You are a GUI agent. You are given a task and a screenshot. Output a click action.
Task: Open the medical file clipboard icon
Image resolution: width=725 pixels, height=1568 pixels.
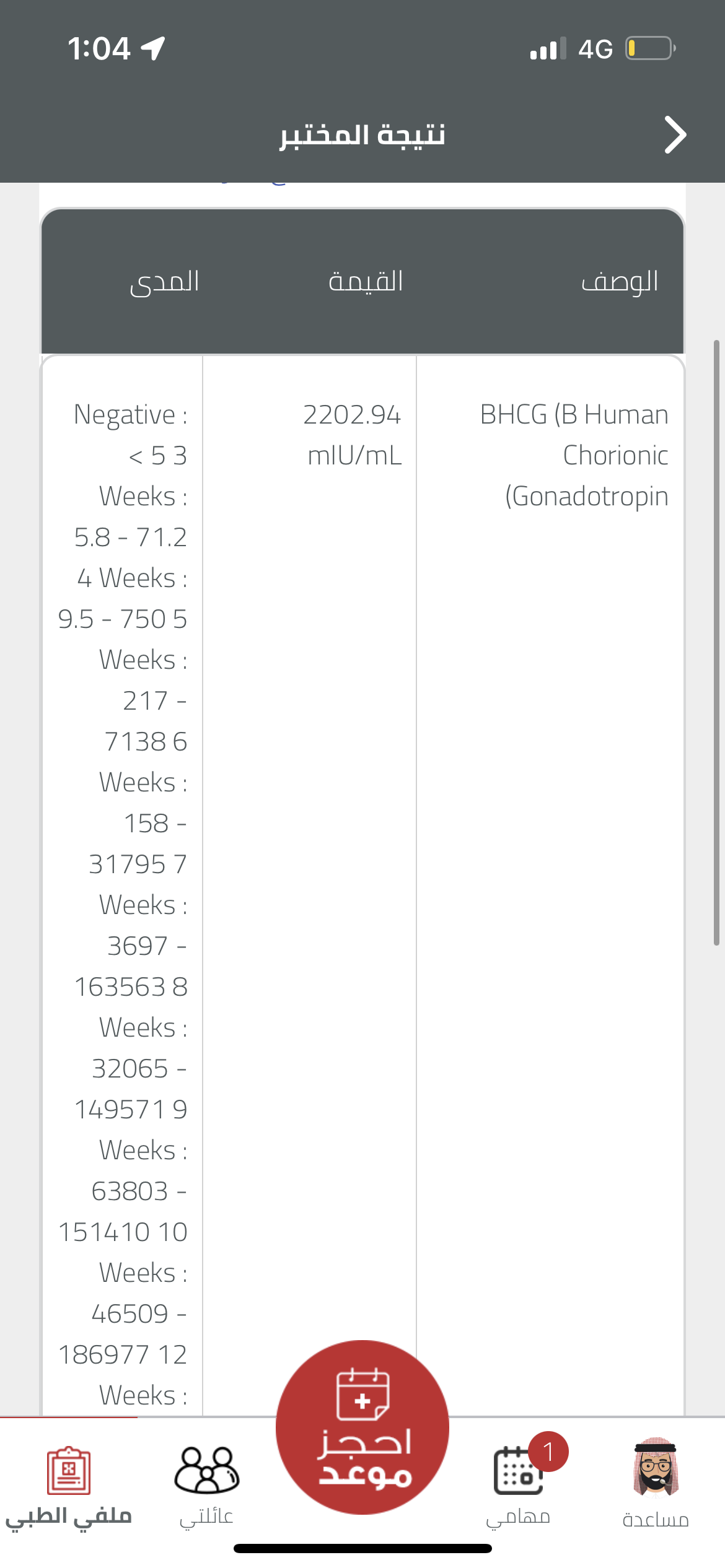(x=69, y=1470)
